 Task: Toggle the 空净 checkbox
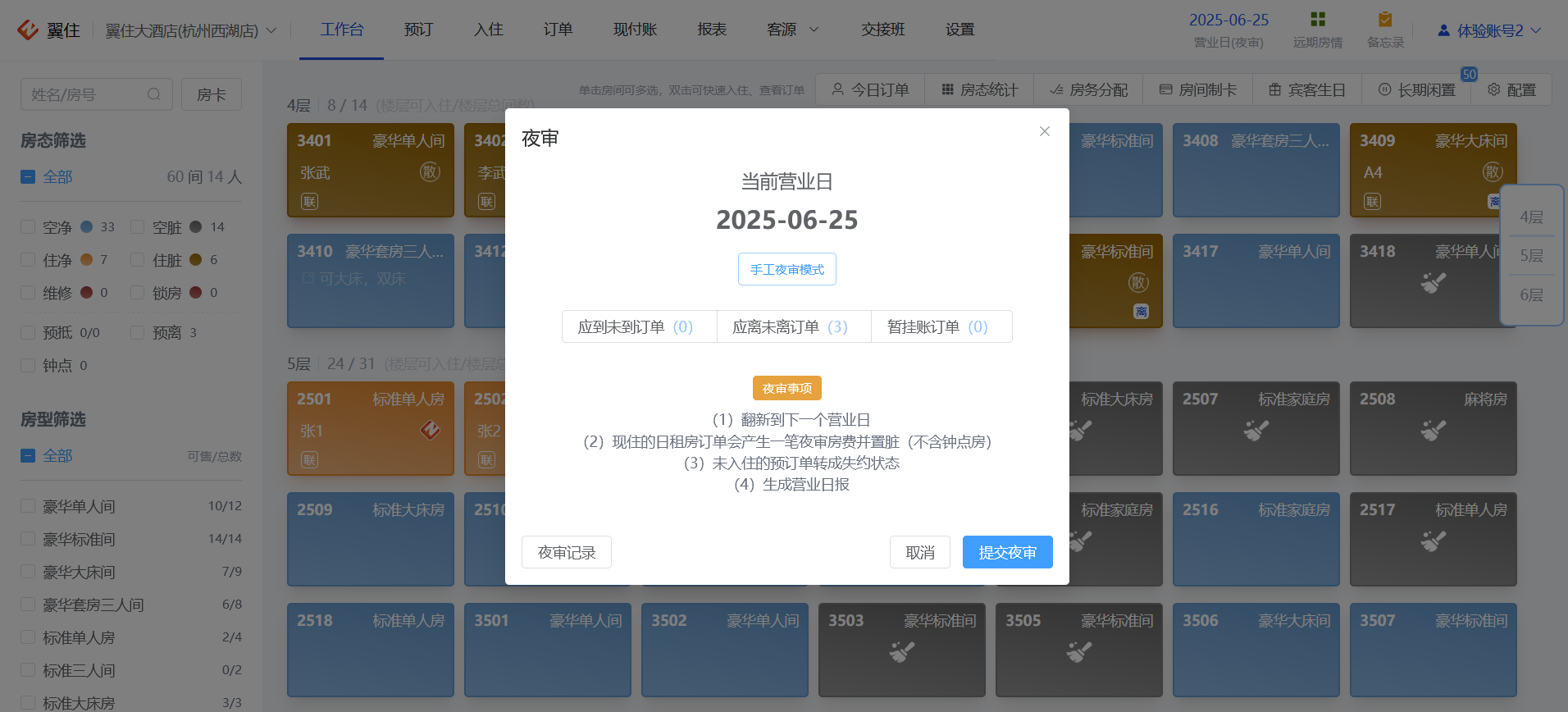tap(28, 227)
